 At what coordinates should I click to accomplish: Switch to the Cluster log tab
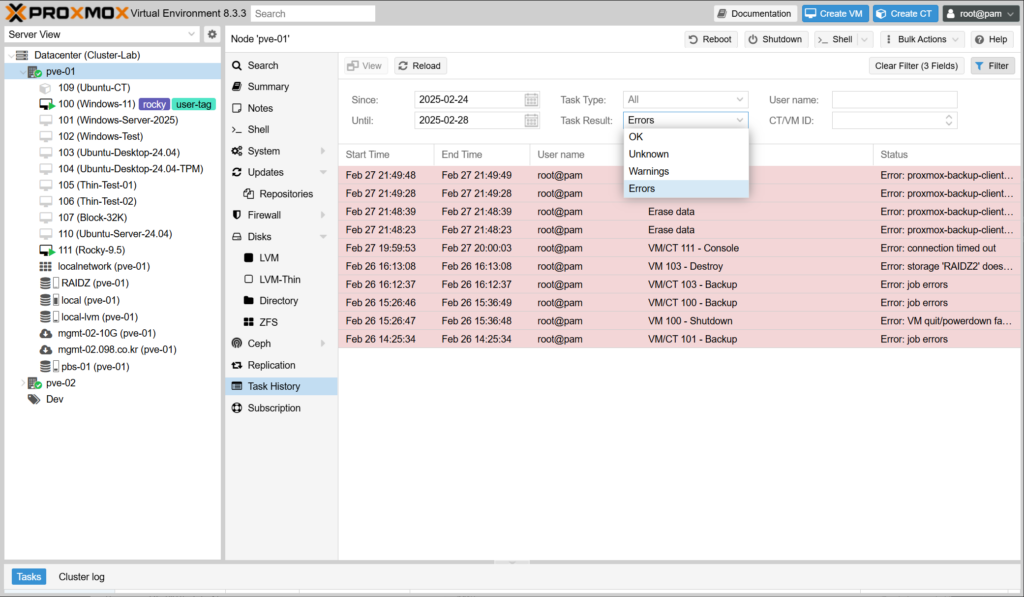click(x=81, y=577)
